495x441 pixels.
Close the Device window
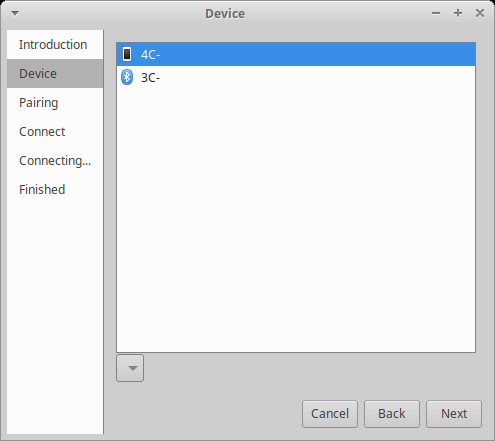[x=480, y=13]
